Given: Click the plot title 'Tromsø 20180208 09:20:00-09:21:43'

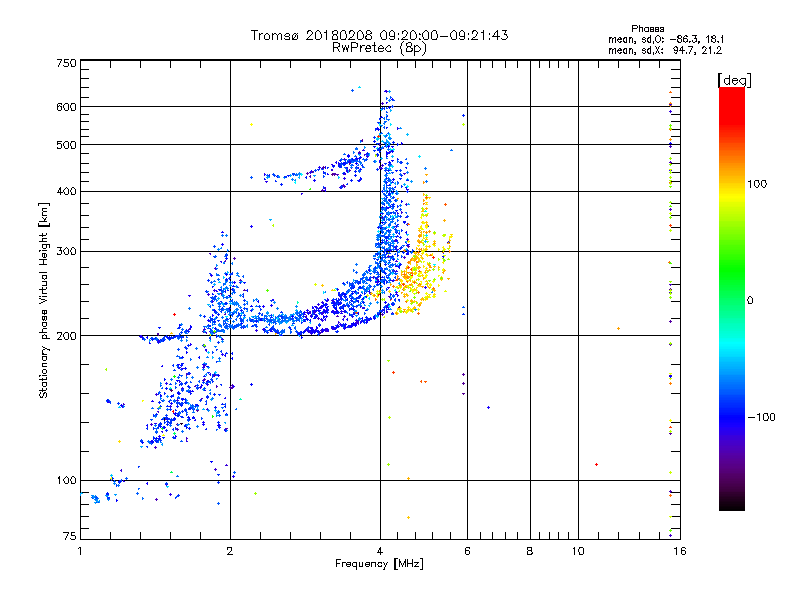Looking at the screenshot, I should [379, 35].
